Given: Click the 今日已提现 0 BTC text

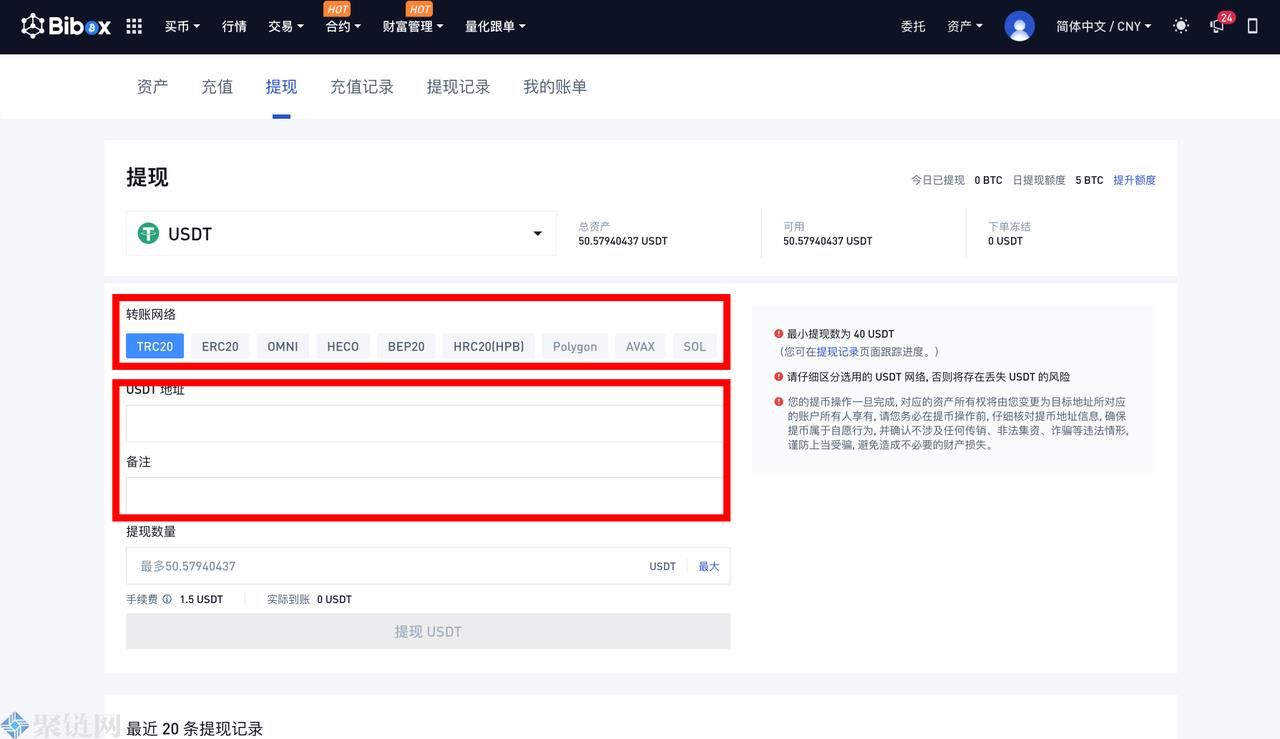Looking at the screenshot, I should [956, 180].
